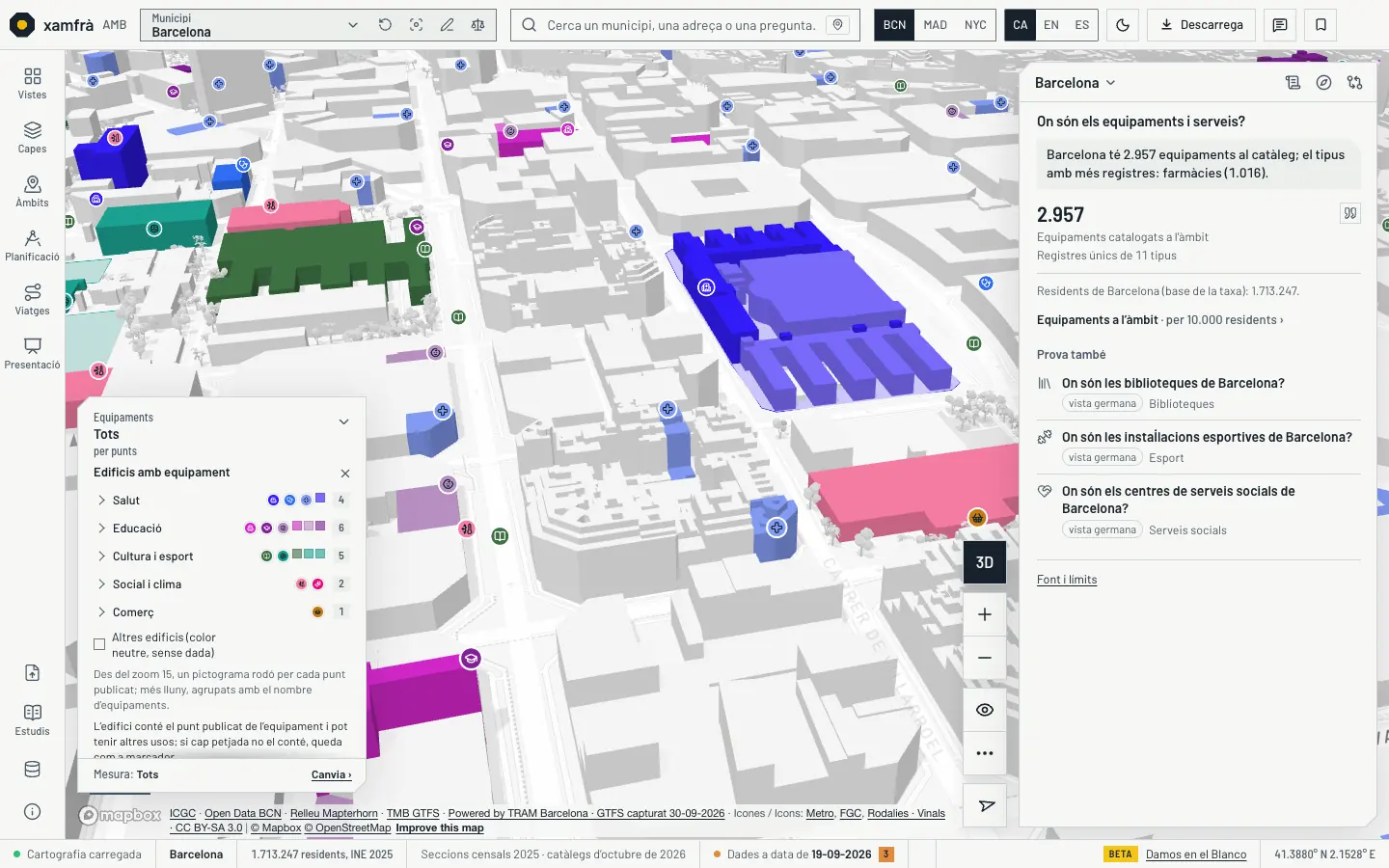Open the centres de serveis socials question
1389x868 pixels.
[1198, 510]
